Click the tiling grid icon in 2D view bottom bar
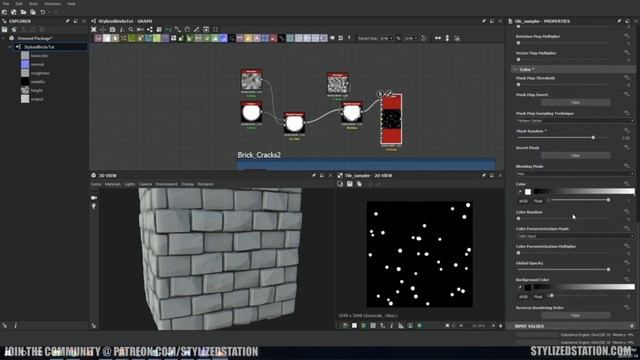This screenshot has width=640, height=360. 373,326
